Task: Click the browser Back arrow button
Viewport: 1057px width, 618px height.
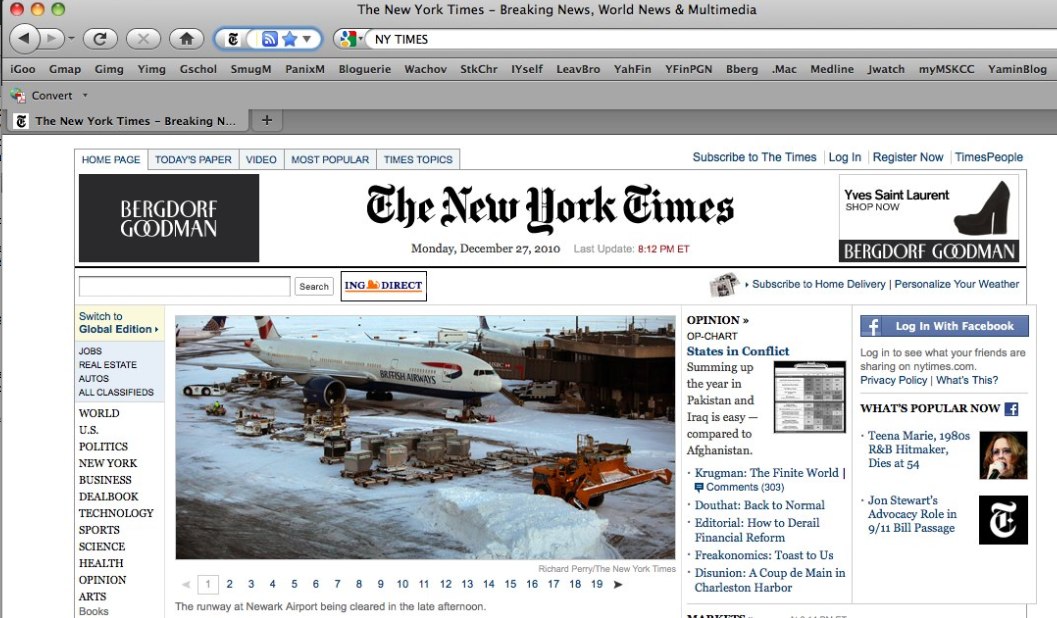Action: coord(25,39)
